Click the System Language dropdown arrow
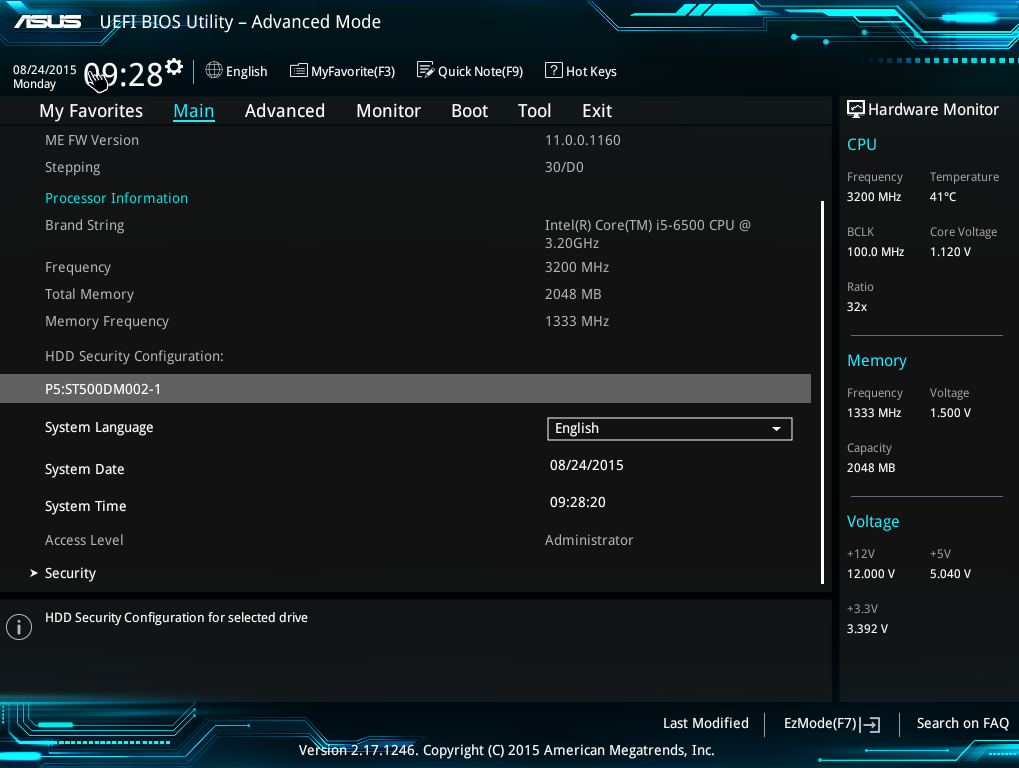The width and height of the screenshot is (1019, 768). [x=776, y=429]
